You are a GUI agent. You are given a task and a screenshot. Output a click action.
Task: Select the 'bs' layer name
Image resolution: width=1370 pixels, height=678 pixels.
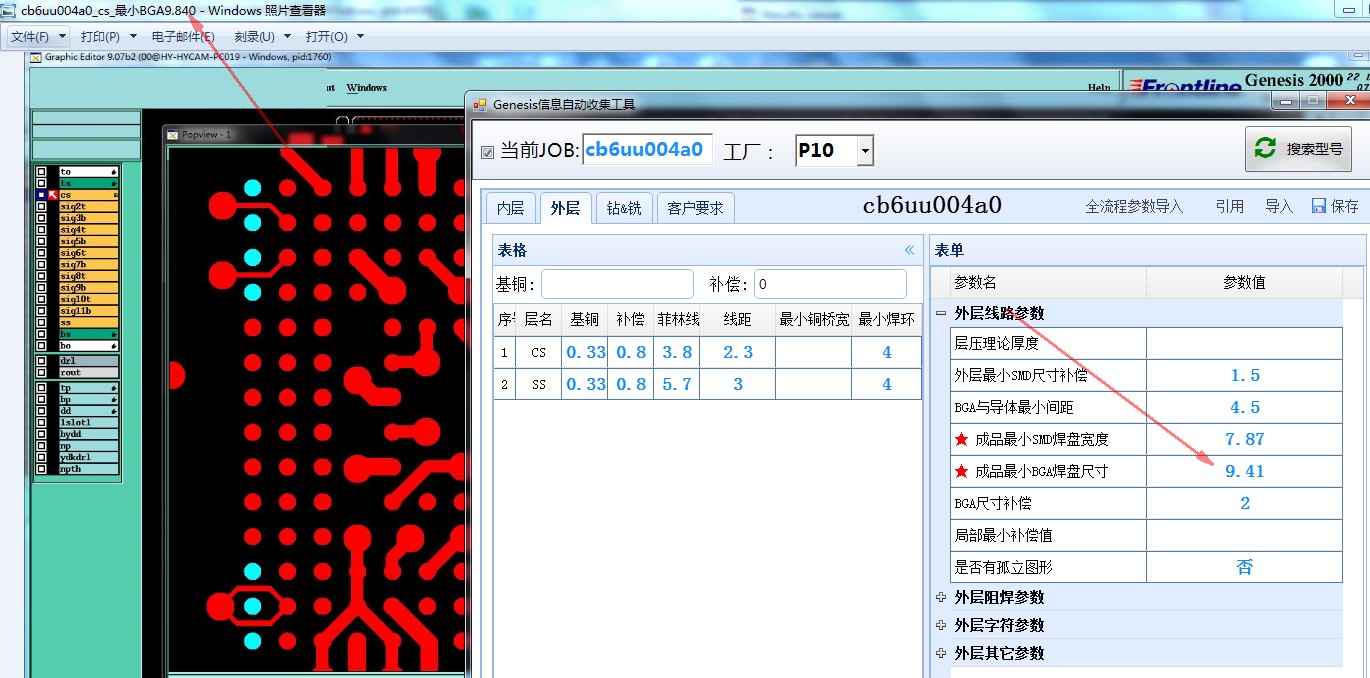click(88, 334)
